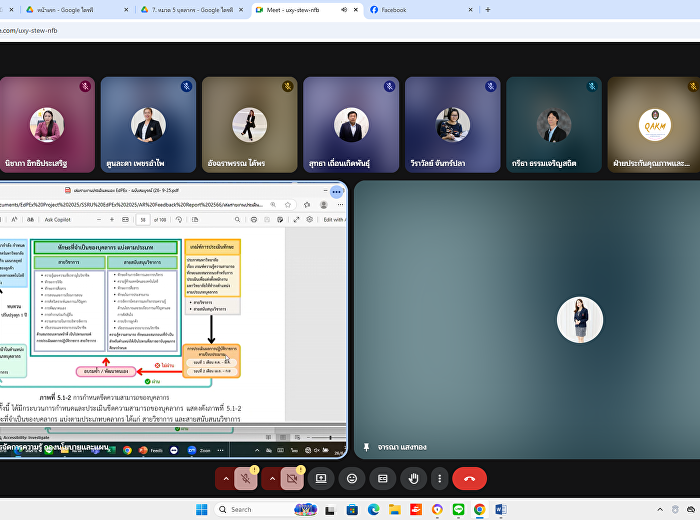This screenshot has height=520, width=700.
Task: Turn on captions in Meet
Action: [x=382, y=479]
